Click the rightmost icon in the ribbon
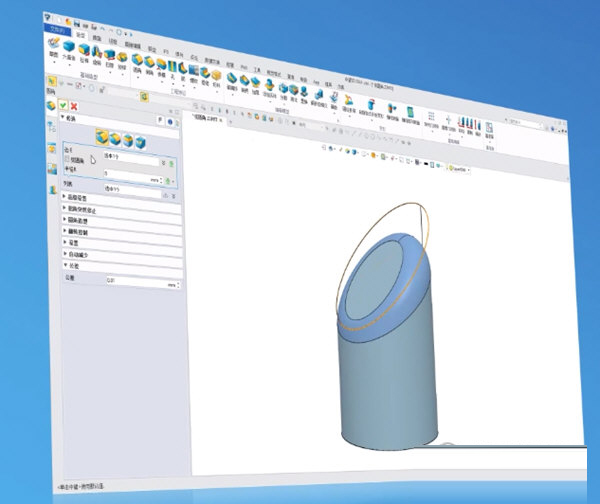Screen dimensions: 600x504 [490, 127]
